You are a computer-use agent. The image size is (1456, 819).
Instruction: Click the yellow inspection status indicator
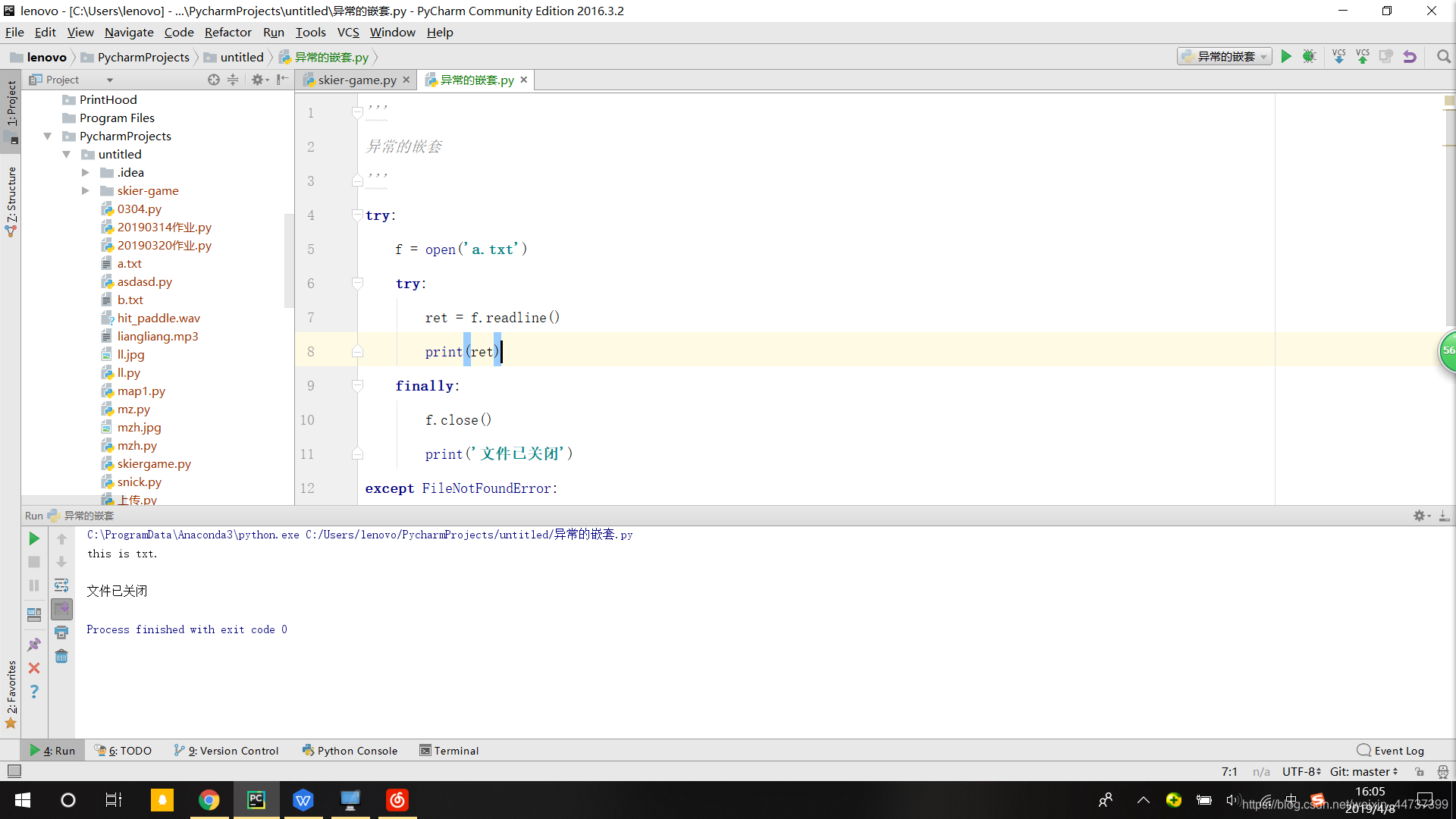tap(1449, 101)
